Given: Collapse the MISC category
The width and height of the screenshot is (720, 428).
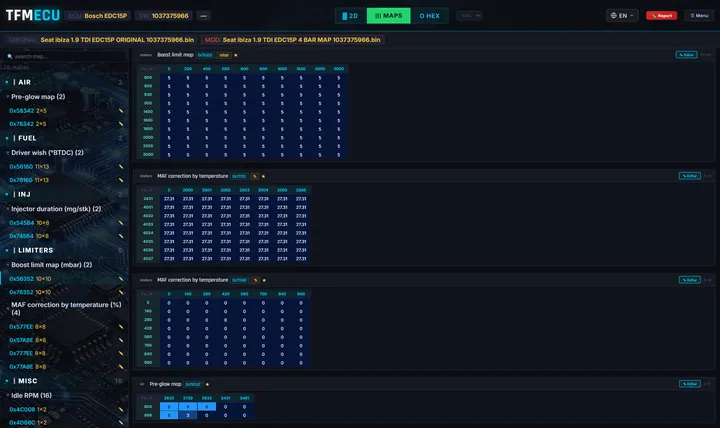Looking at the screenshot, I should click(7, 381).
